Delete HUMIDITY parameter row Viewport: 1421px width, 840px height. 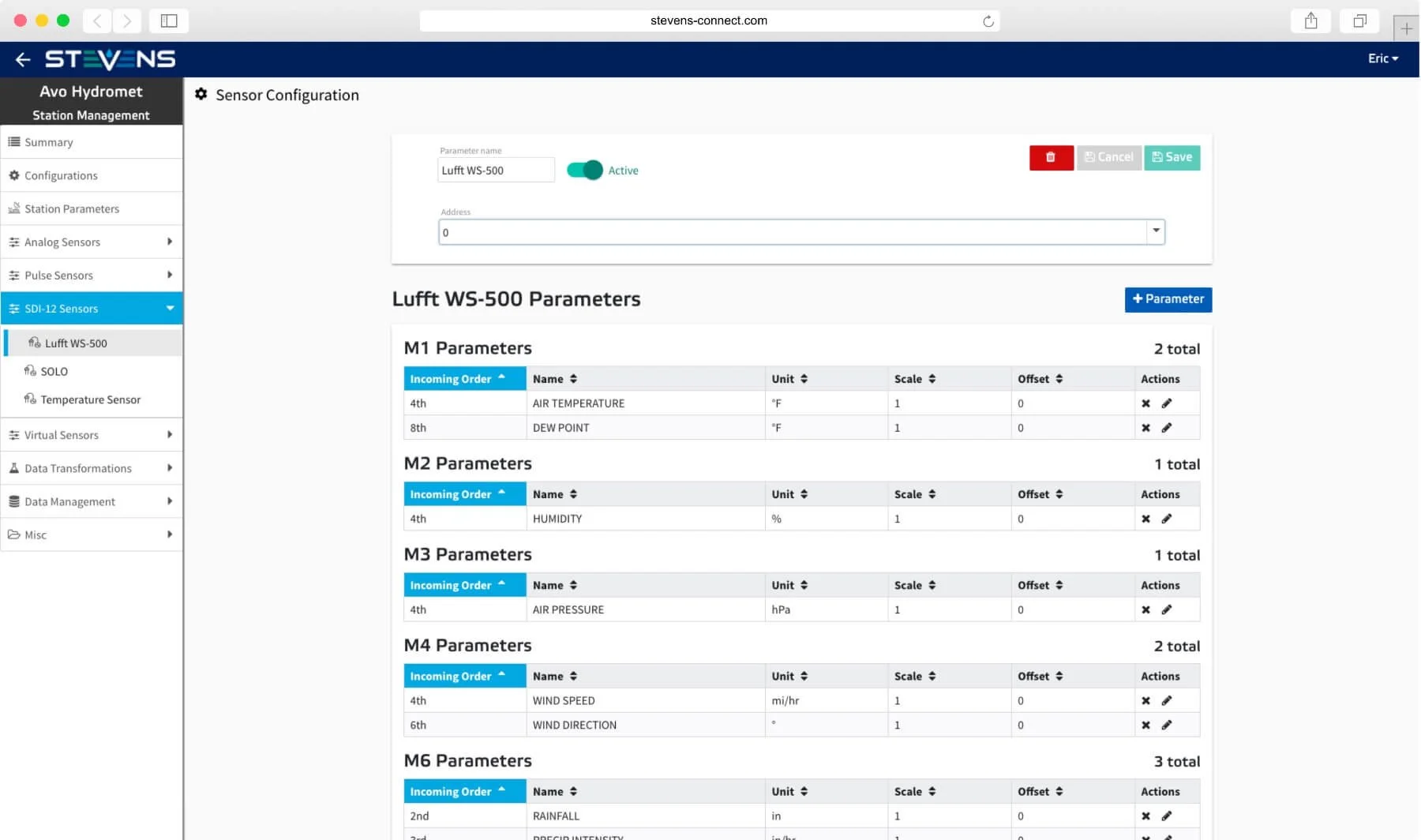coord(1145,519)
